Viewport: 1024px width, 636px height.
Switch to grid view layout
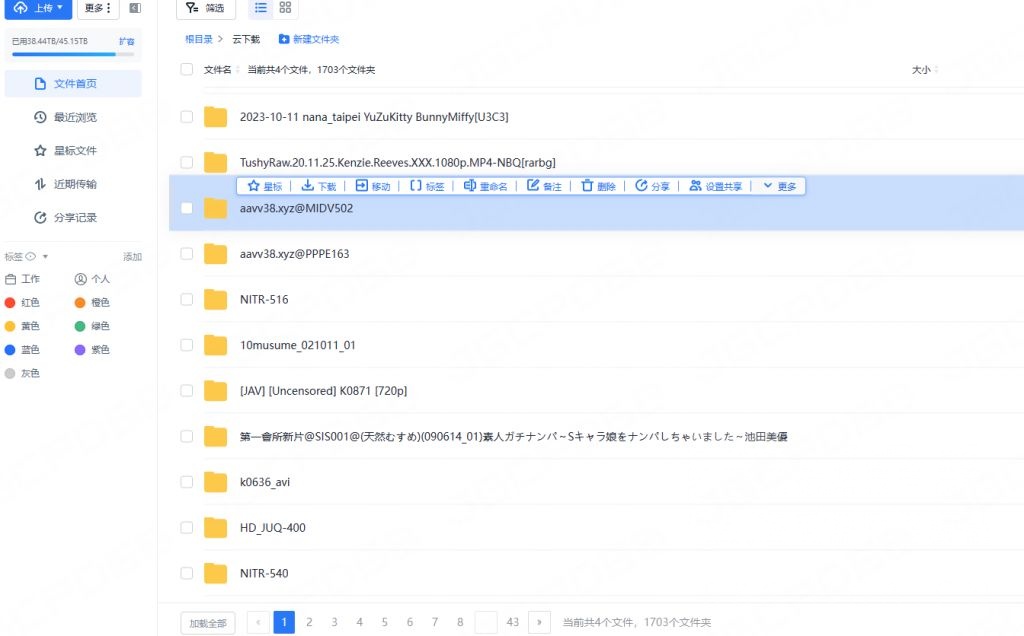tap(287, 9)
